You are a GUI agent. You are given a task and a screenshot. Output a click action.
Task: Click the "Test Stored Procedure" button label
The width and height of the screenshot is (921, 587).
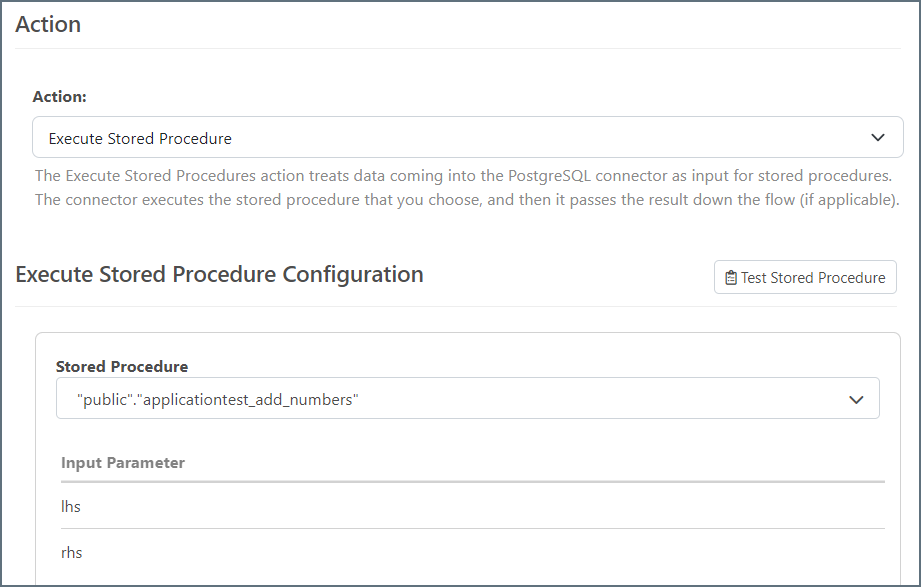pos(812,278)
